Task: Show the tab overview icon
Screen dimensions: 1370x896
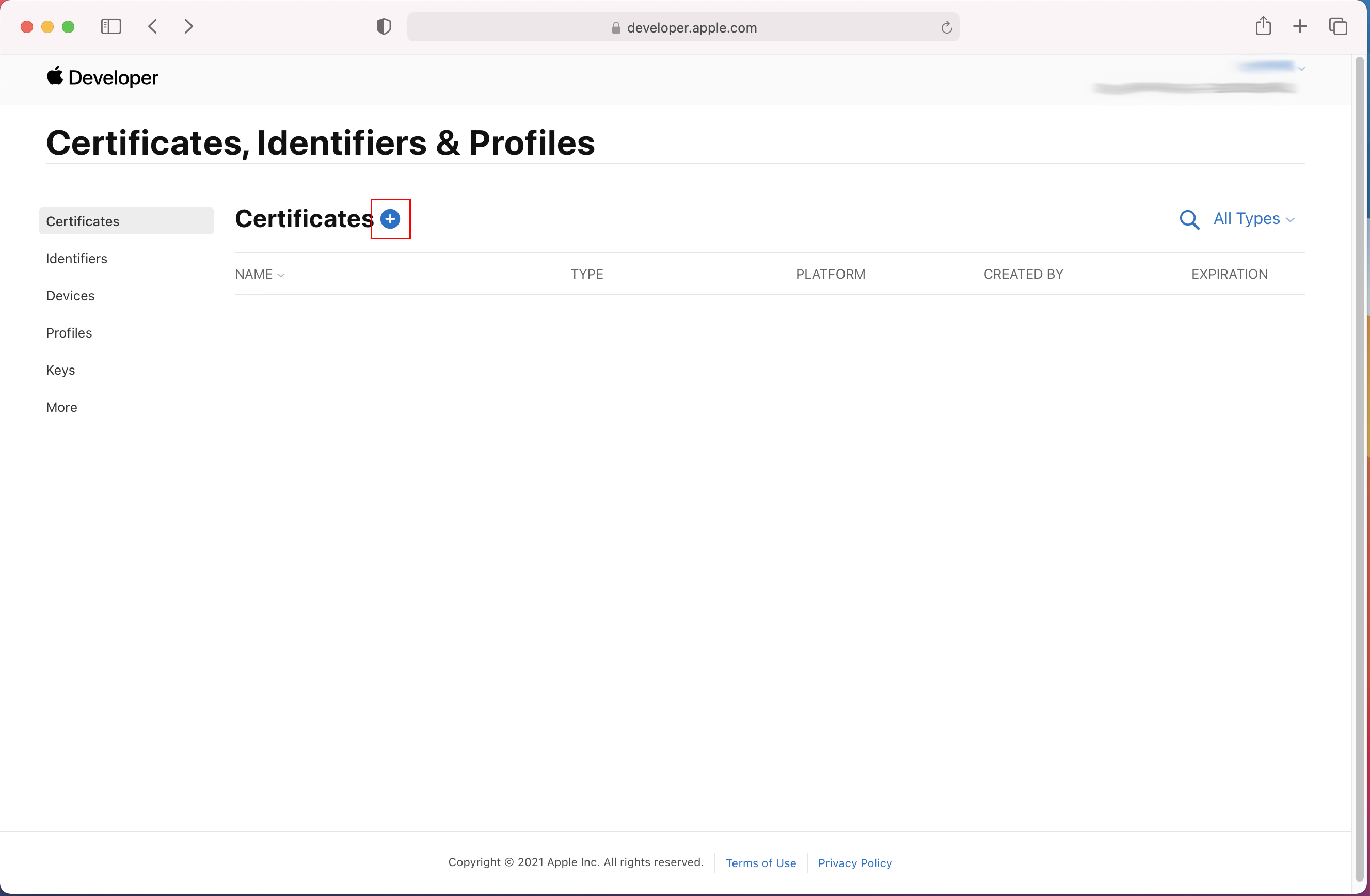Action: pos(1337,26)
